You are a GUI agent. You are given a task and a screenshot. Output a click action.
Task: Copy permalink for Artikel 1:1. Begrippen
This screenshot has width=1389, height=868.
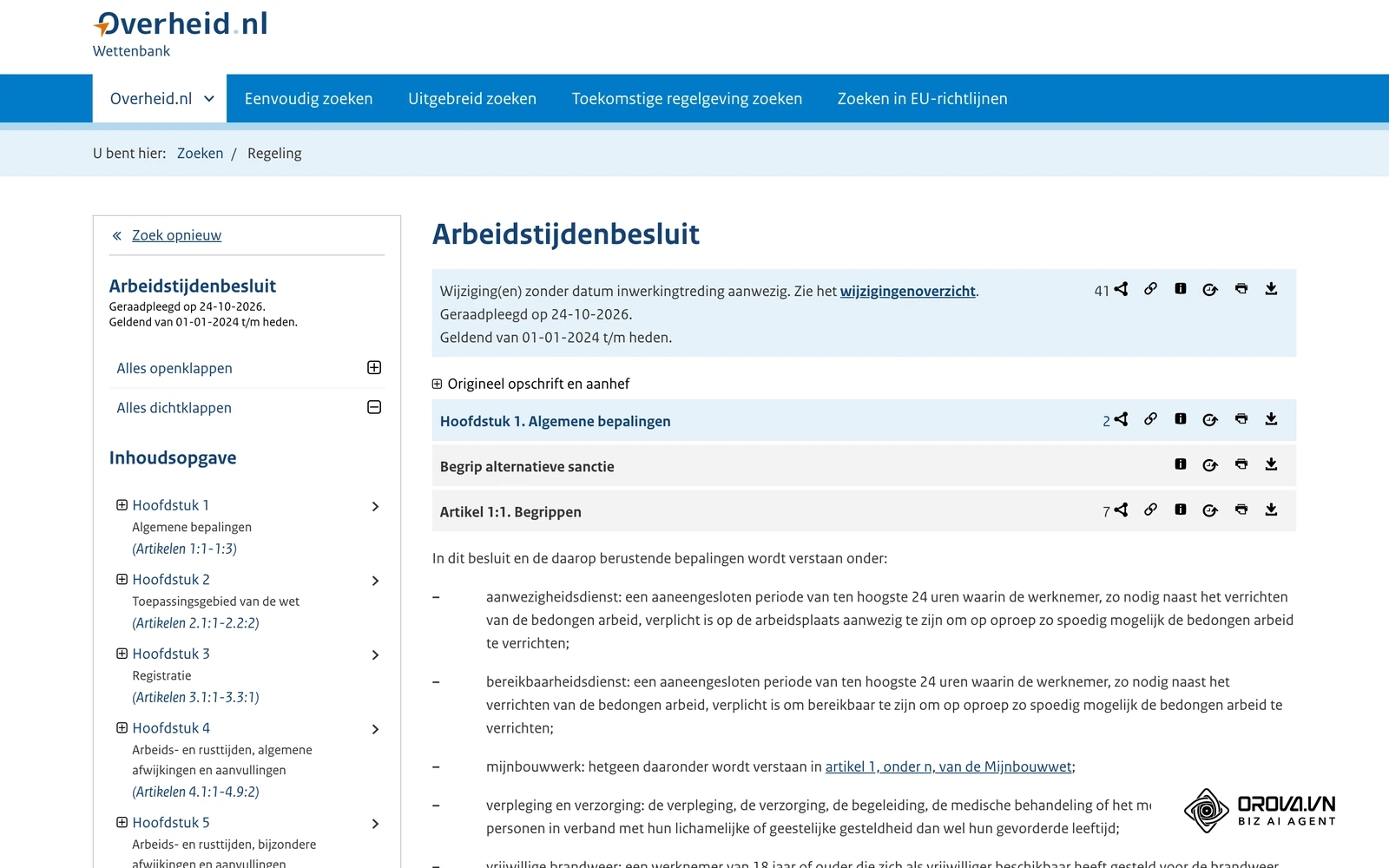coord(1150,510)
